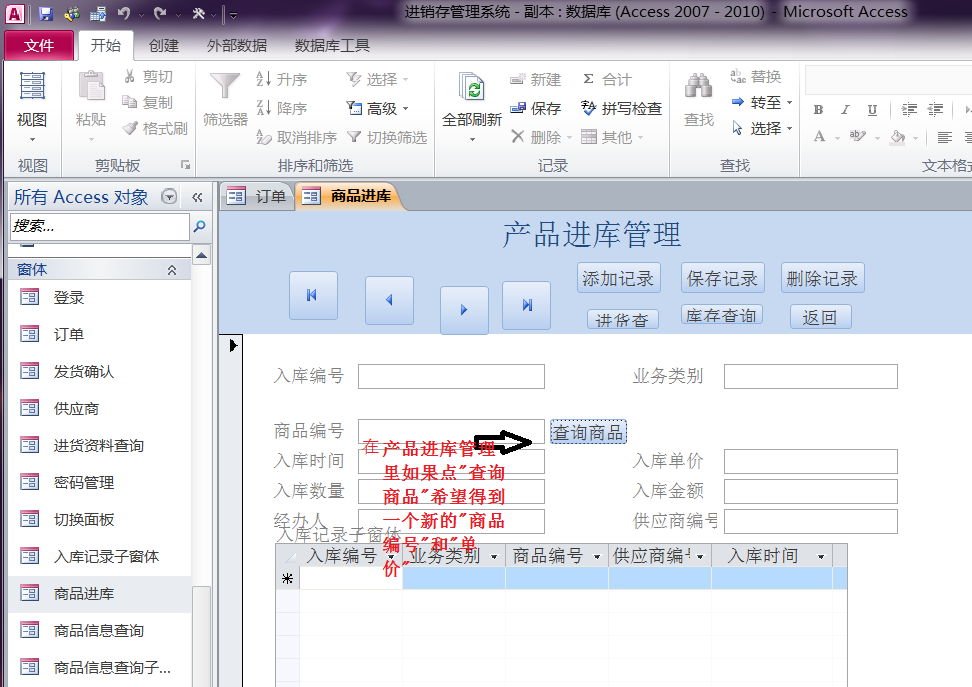Click the 添加记录 button
The image size is (972, 687).
[x=618, y=278]
